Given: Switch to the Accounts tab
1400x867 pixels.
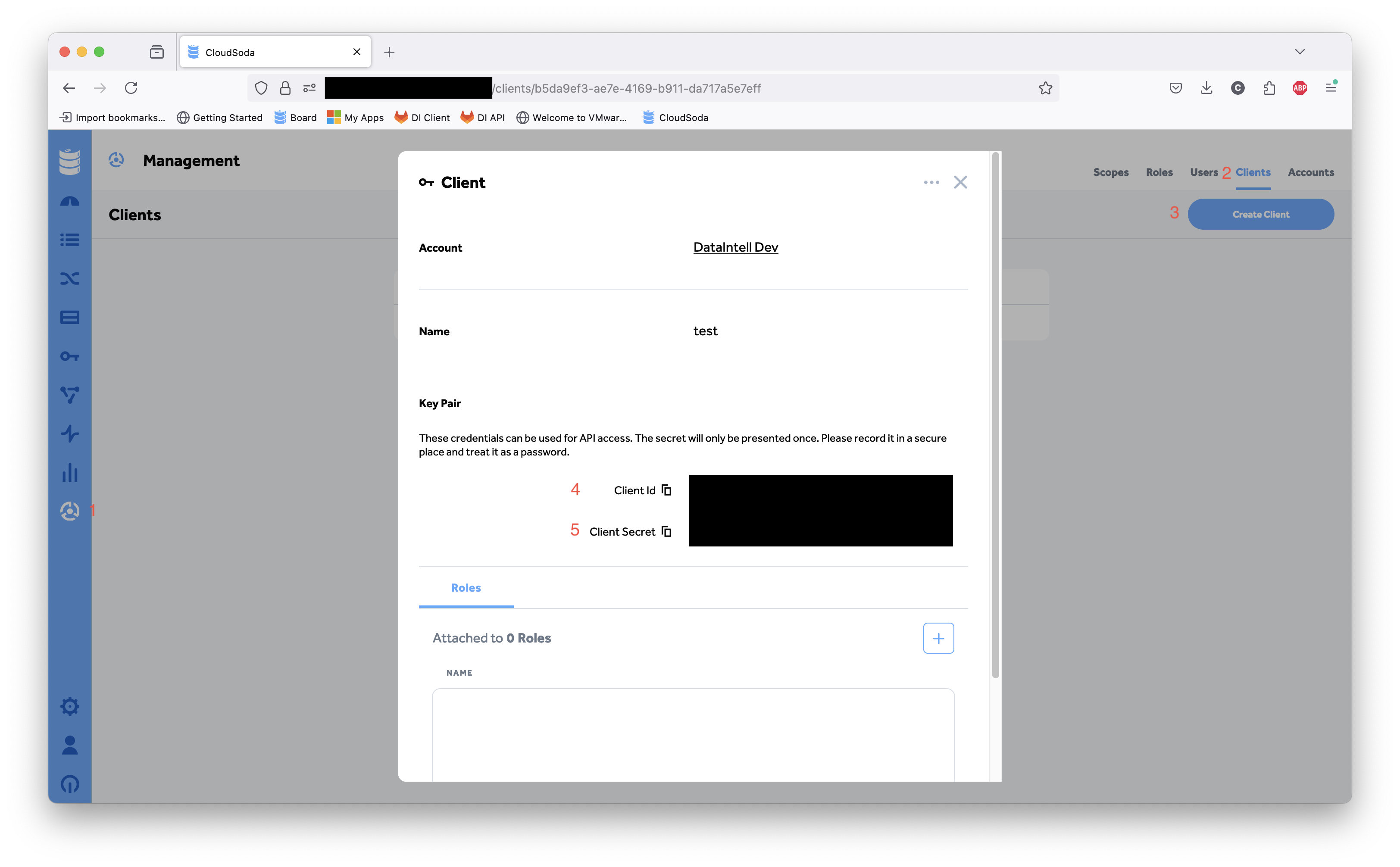Looking at the screenshot, I should (1310, 172).
